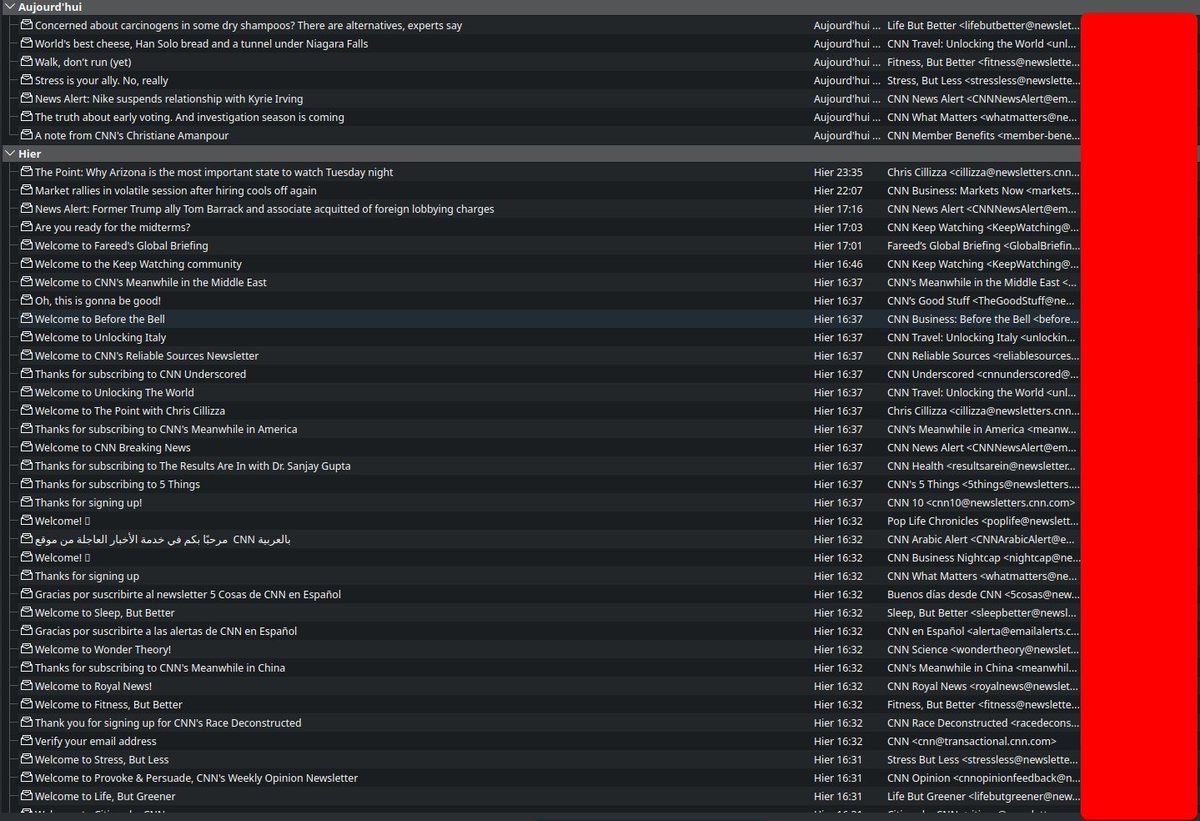Select envelope icon beside Verify your email address
This screenshot has width=1200, height=821.
pos(27,741)
